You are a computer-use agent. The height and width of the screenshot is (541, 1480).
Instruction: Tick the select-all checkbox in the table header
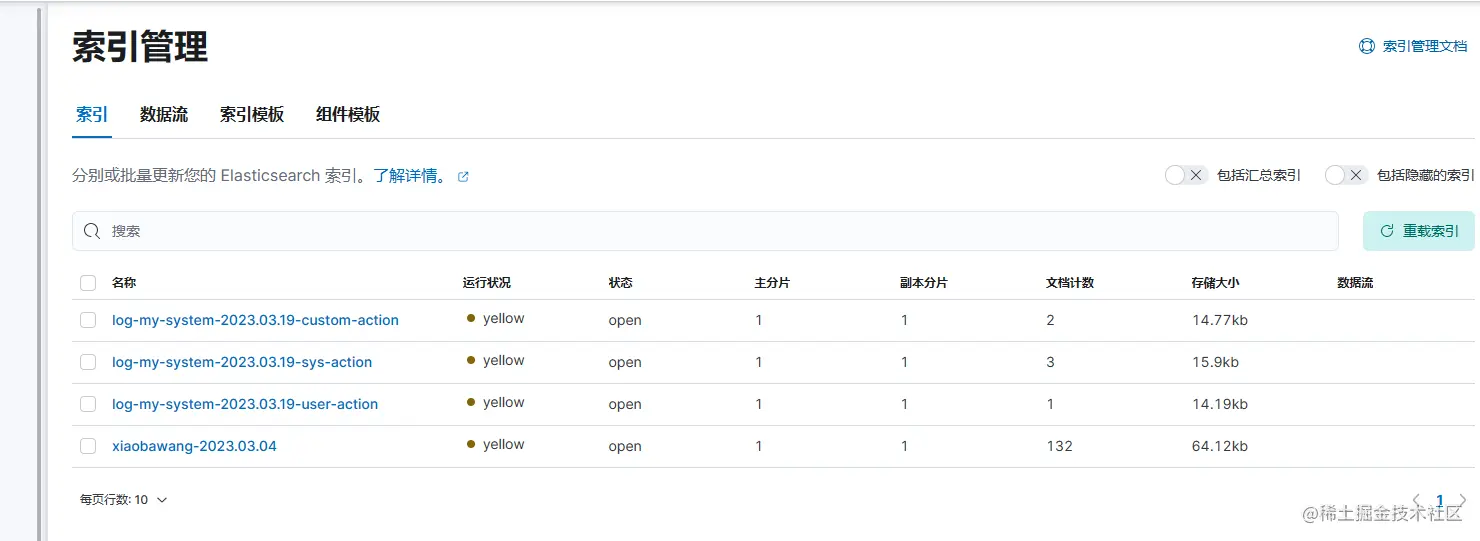coord(88,283)
